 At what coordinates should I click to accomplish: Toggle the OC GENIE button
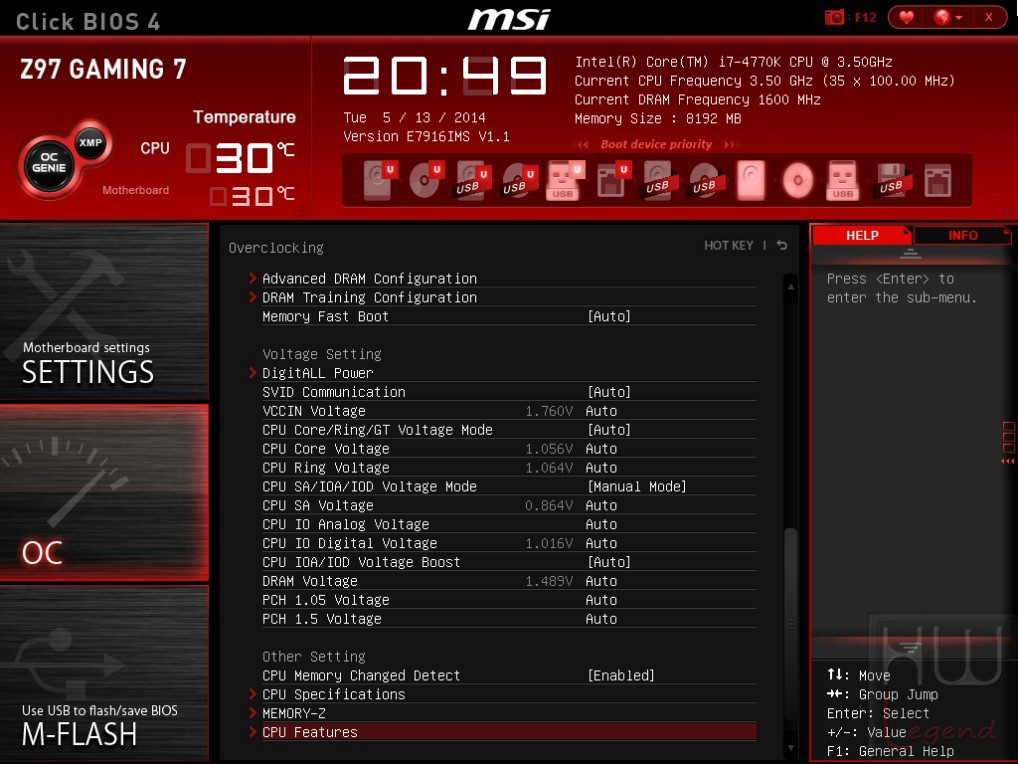(x=49, y=162)
